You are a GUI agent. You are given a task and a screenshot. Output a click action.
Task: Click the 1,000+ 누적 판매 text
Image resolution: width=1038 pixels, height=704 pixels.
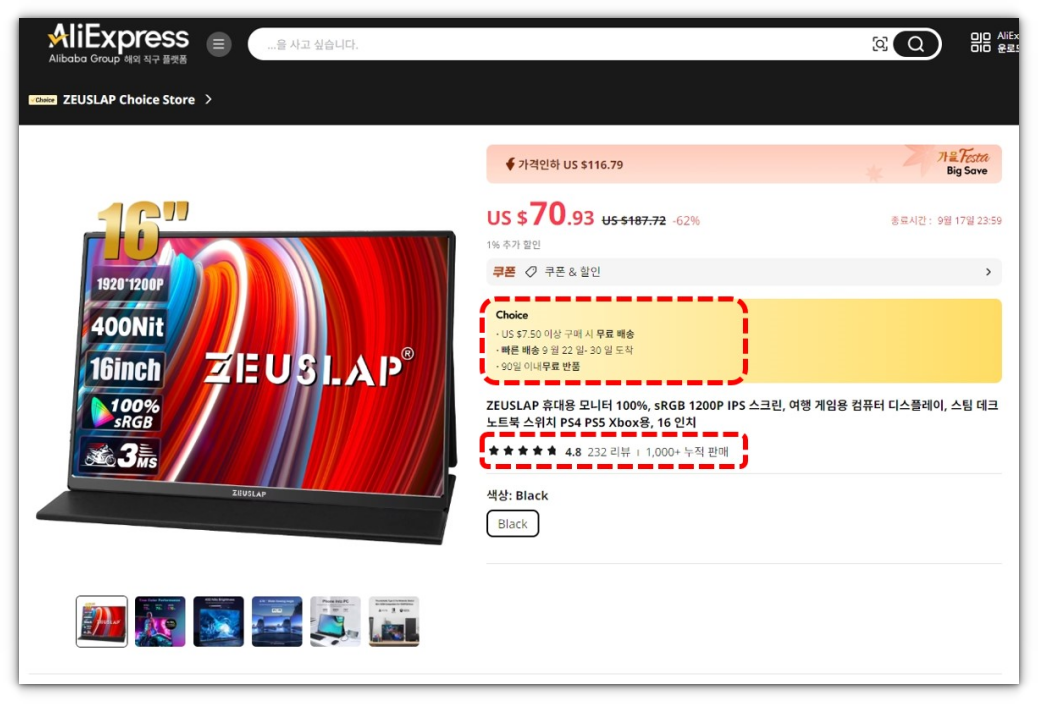coord(686,452)
